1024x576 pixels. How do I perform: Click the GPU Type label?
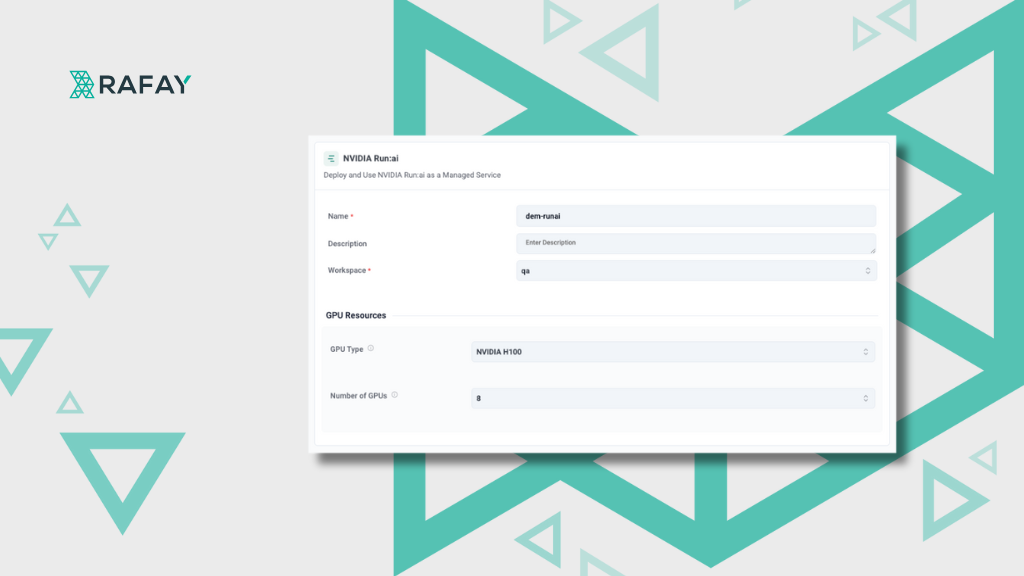click(x=347, y=349)
